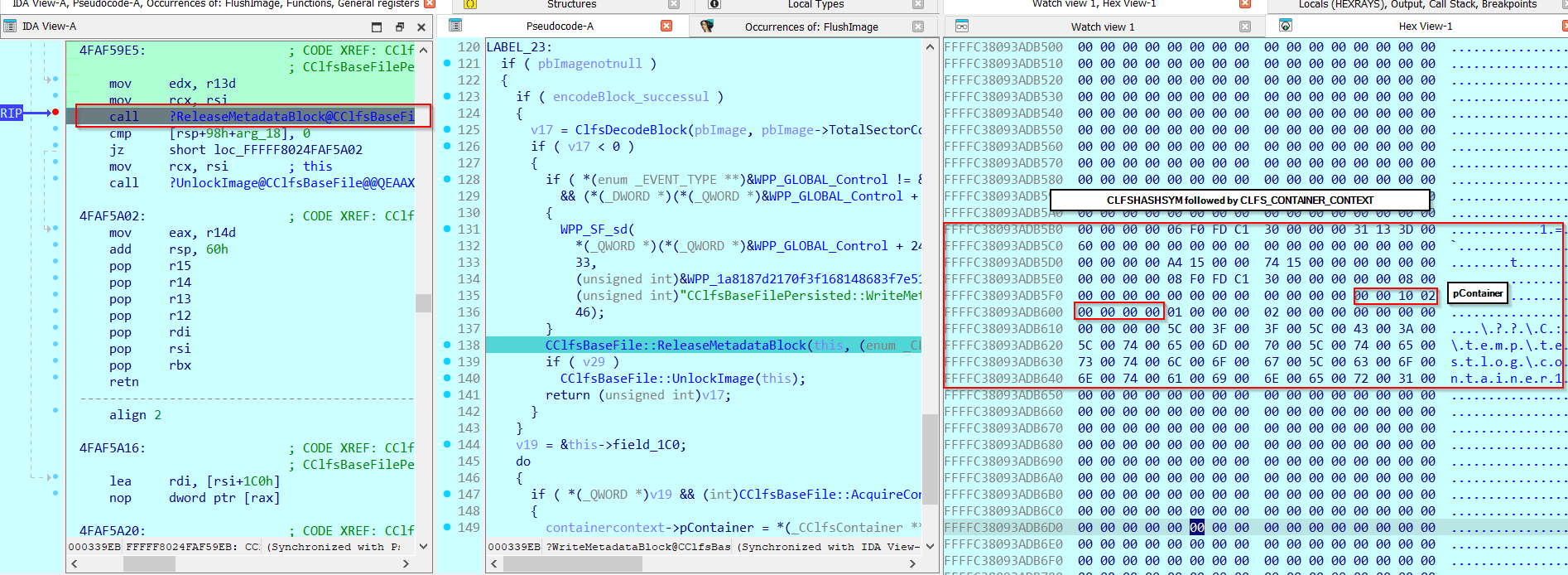Open the Locals (HEXRAYS), Output, Call Stack tab
Screen dimensions: 1568x575
pos(1416,4)
